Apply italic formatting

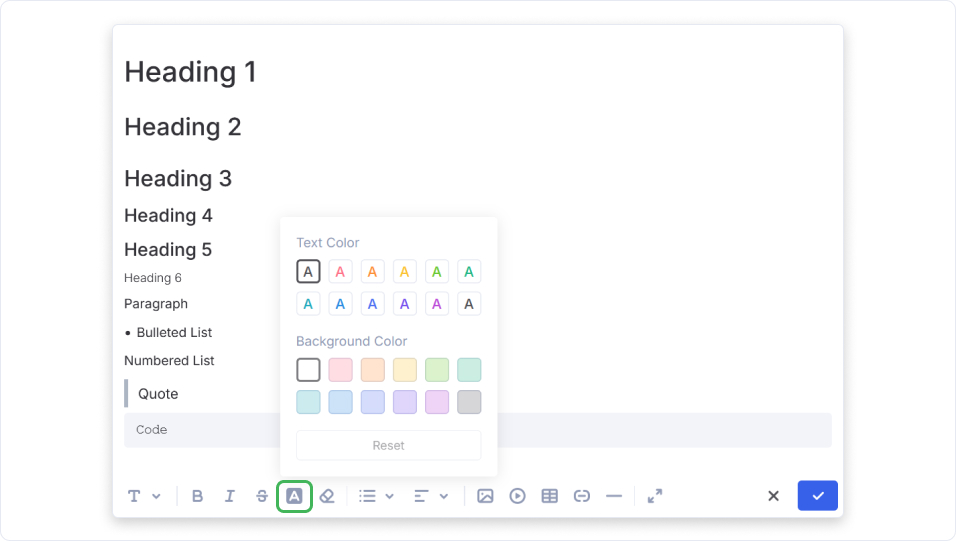click(230, 496)
